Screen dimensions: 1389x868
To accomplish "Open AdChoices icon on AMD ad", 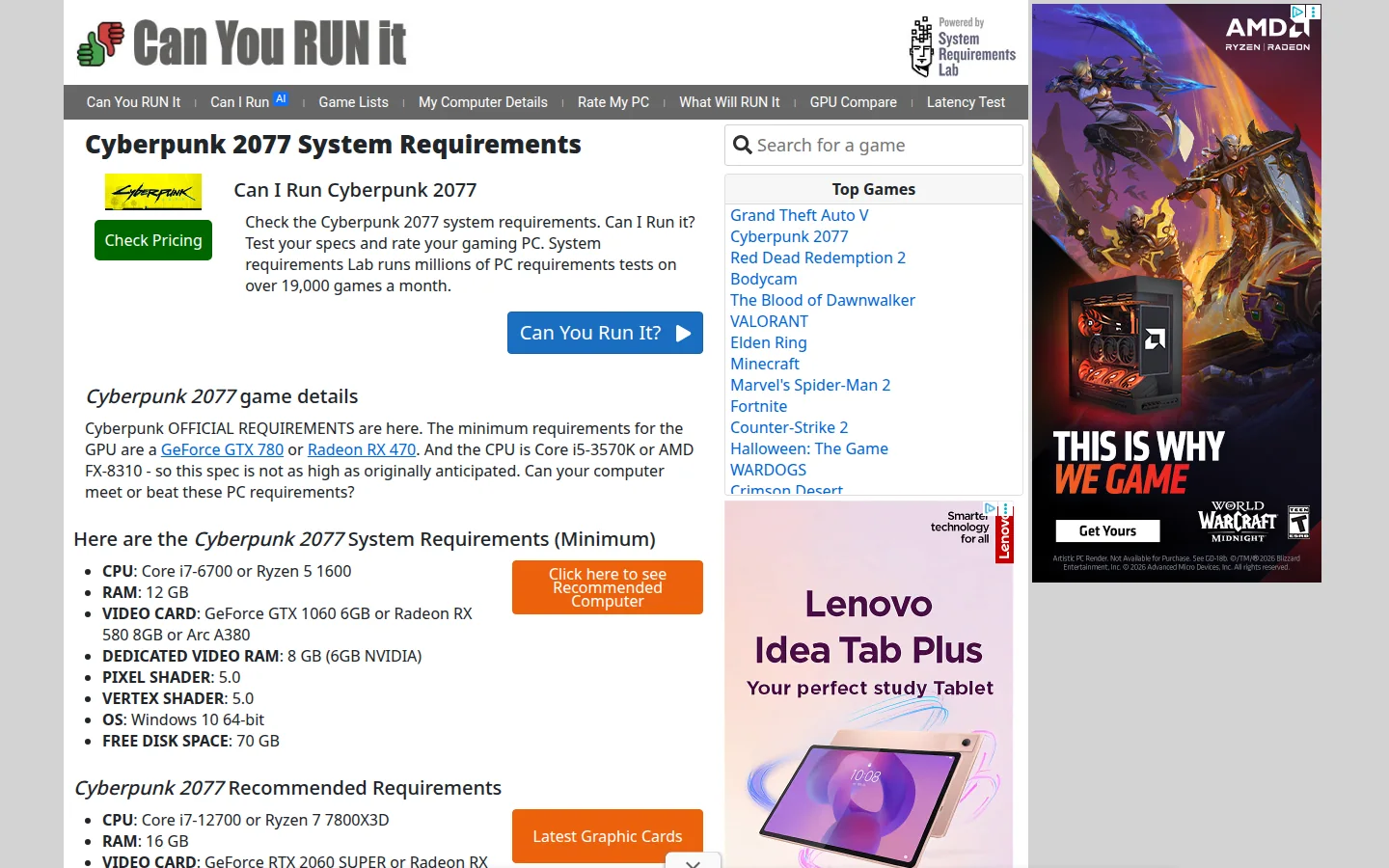I will point(1298,12).
